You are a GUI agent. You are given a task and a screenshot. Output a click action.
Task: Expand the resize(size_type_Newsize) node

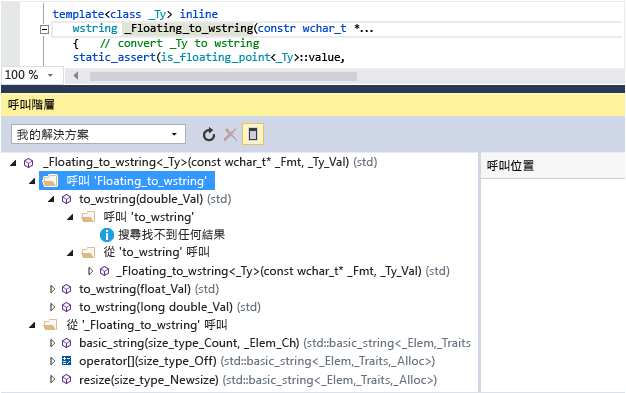pyautogui.click(x=52, y=379)
